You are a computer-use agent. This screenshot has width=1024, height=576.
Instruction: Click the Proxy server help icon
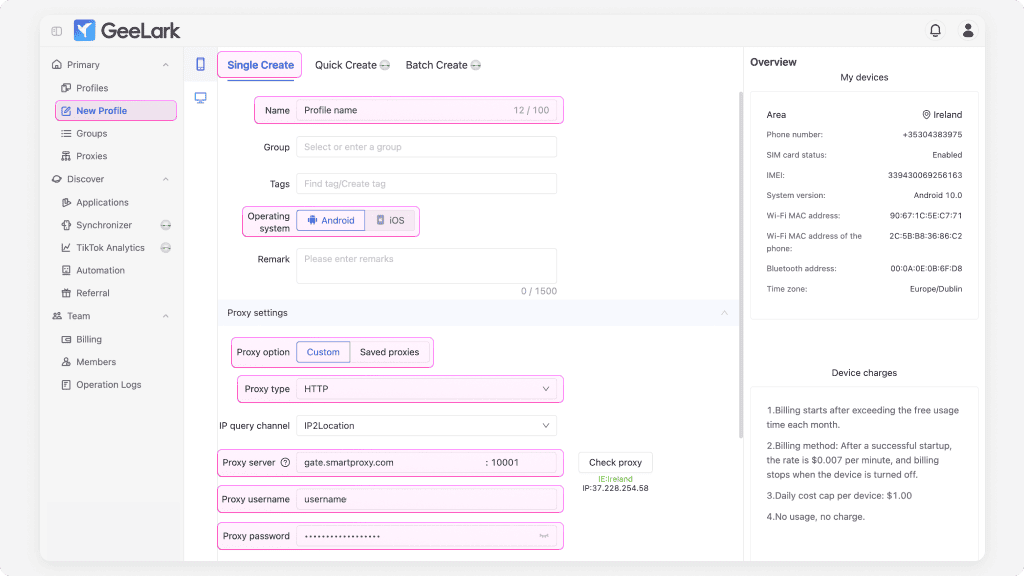tap(285, 463)
